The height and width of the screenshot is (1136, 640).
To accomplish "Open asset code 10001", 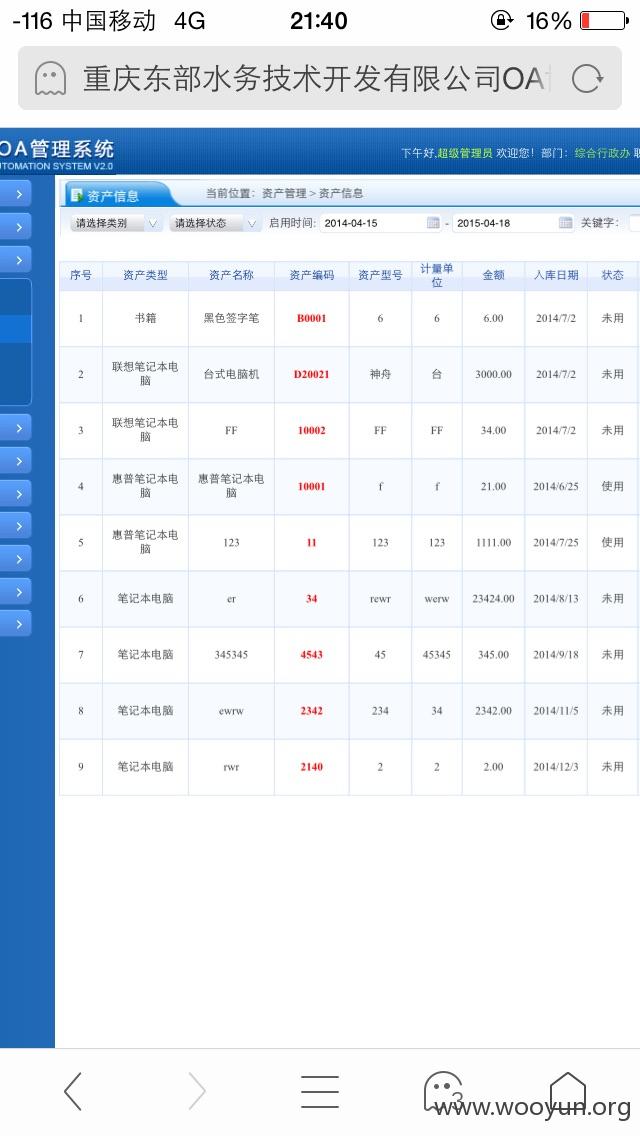I will click(312, 487).
